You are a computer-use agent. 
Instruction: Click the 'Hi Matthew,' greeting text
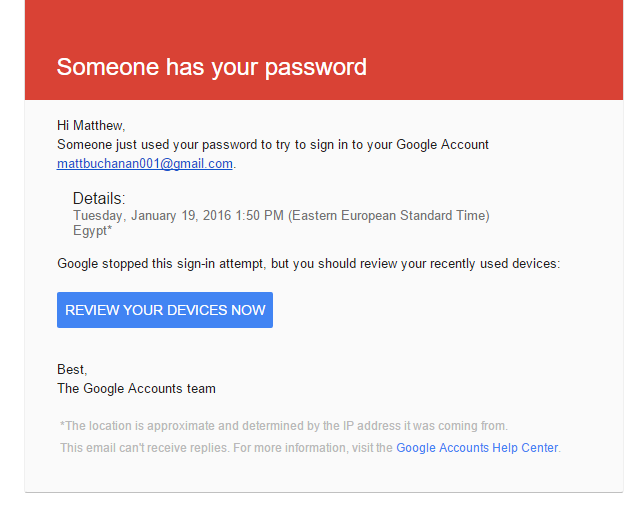click(91, 125)
